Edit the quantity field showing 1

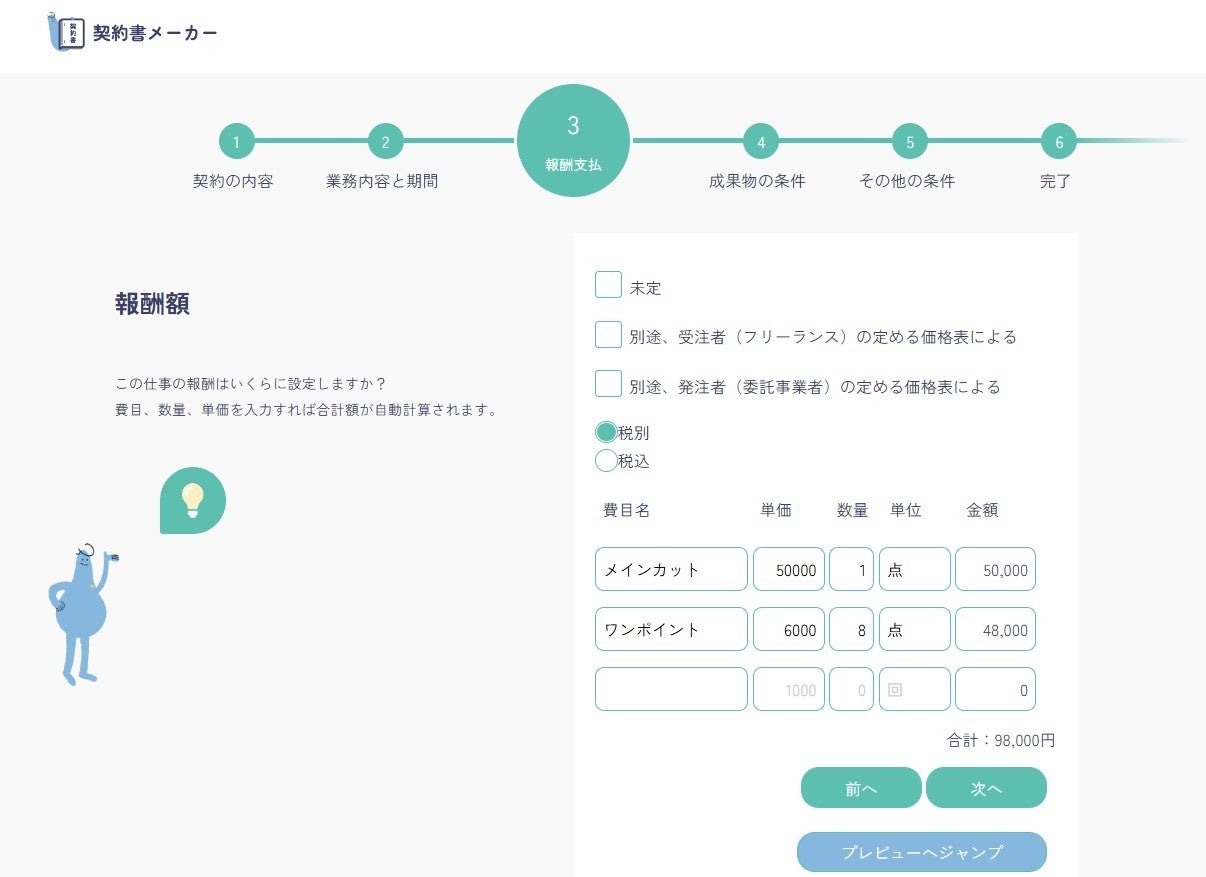852,569
